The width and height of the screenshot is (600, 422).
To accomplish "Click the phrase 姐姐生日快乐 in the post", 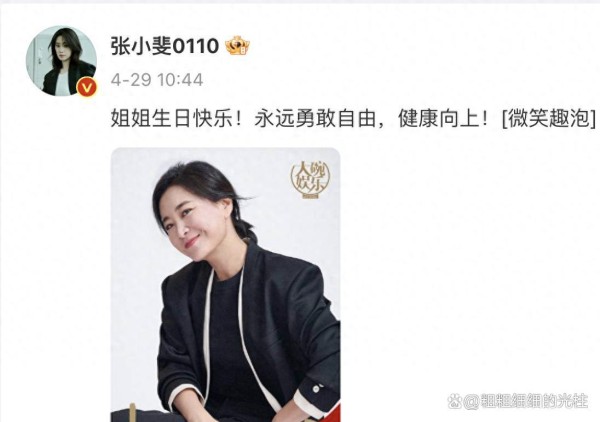I will point(171,119).
